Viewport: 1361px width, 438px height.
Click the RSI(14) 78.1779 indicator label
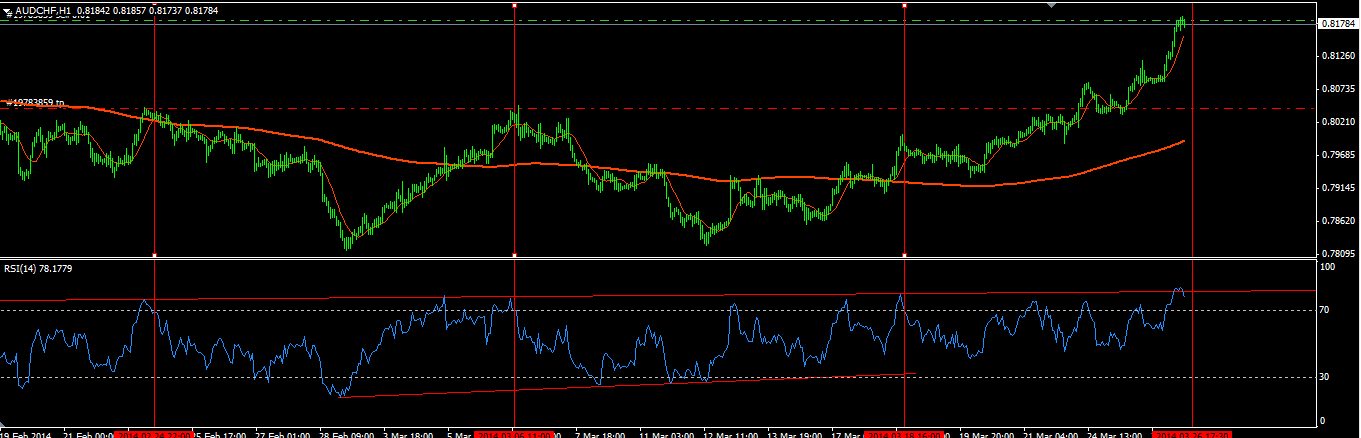(x=38, y=268)
